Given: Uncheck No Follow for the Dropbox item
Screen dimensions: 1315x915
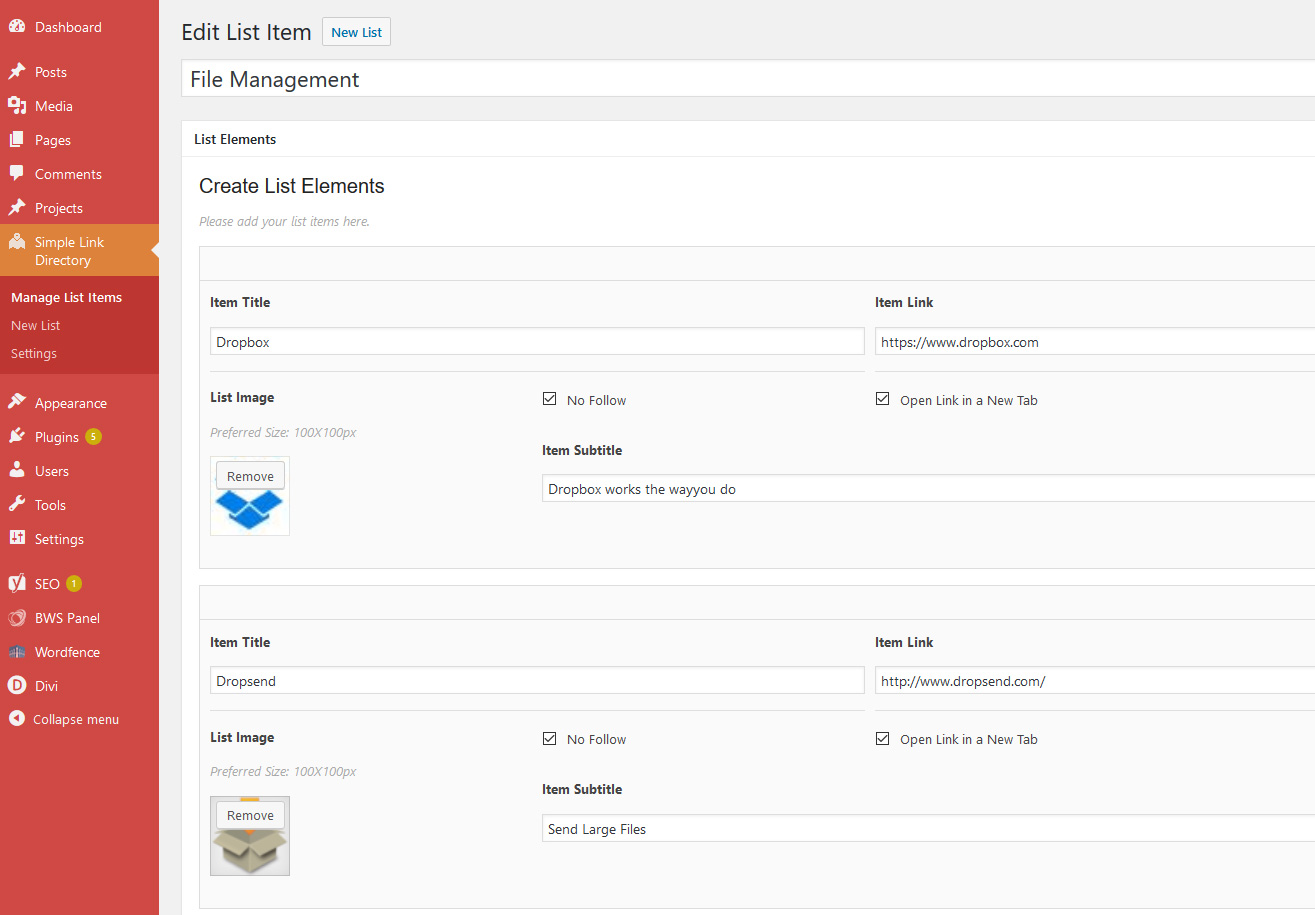Looking at the screenshot, I should (550, 398).
